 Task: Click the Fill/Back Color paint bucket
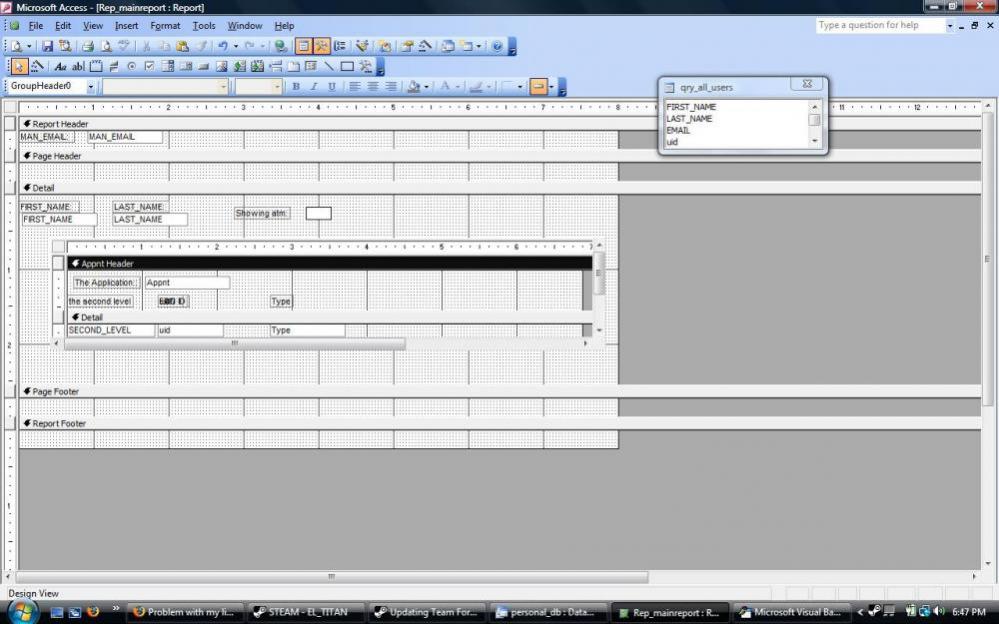point(414,87)
